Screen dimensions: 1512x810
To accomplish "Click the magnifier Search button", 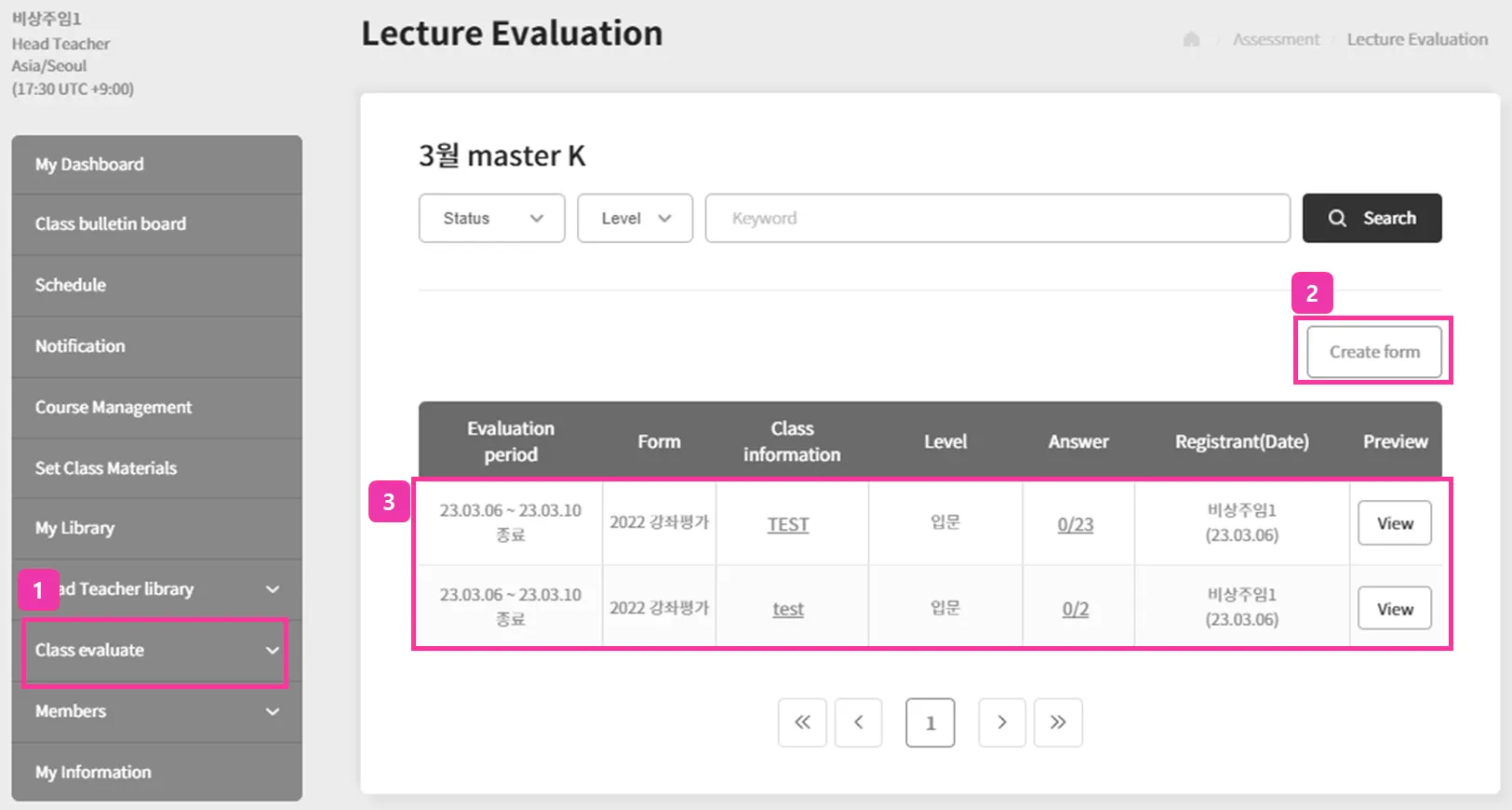I will (x=1372, y=218).
